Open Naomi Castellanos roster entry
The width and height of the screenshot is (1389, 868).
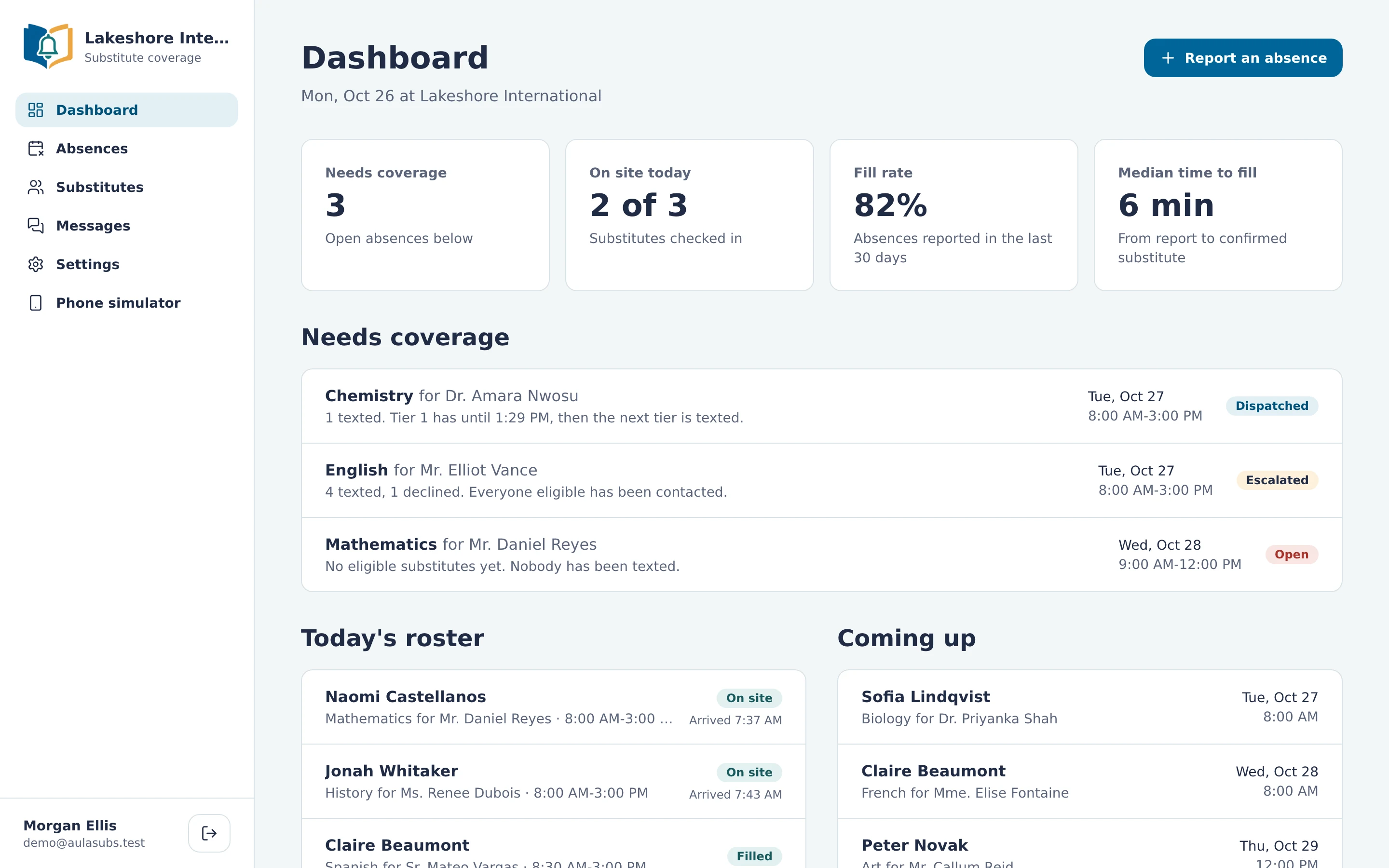click(x=553, y=707)
